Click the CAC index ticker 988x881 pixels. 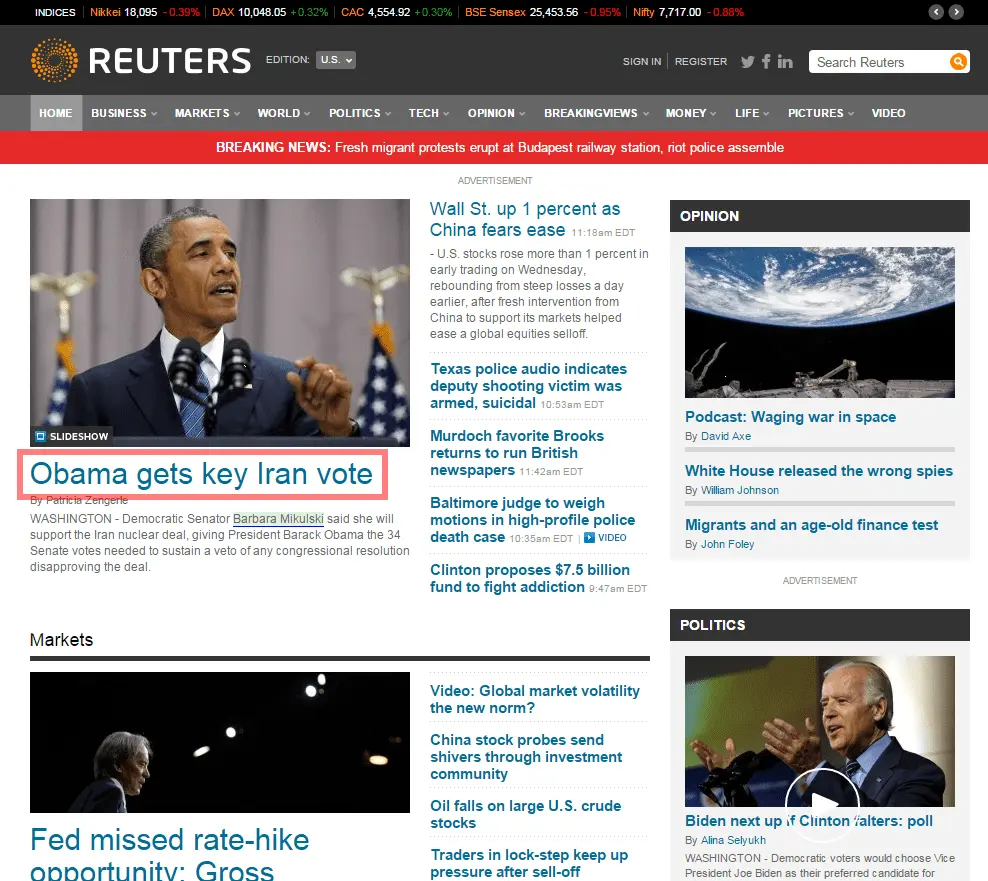pyautogui.click(x=396, y=12)
